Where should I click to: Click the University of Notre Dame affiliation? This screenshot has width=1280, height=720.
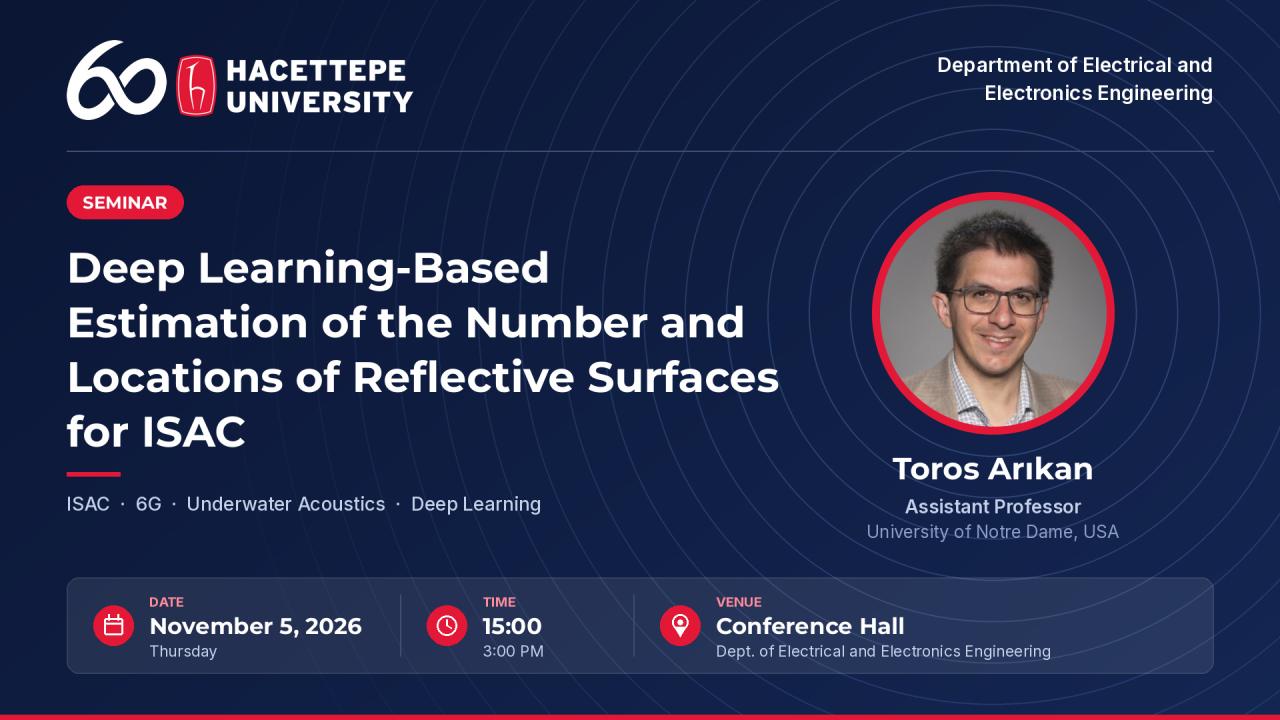[x=993, y=532]
